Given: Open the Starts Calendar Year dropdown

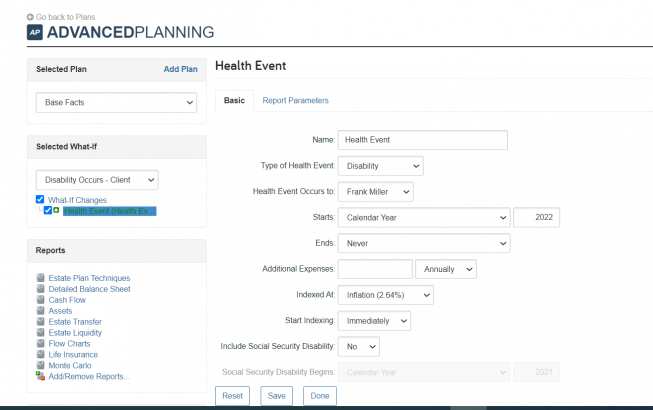Looking at the screenshot, I should pyautogui.click(x=424, y=217).
